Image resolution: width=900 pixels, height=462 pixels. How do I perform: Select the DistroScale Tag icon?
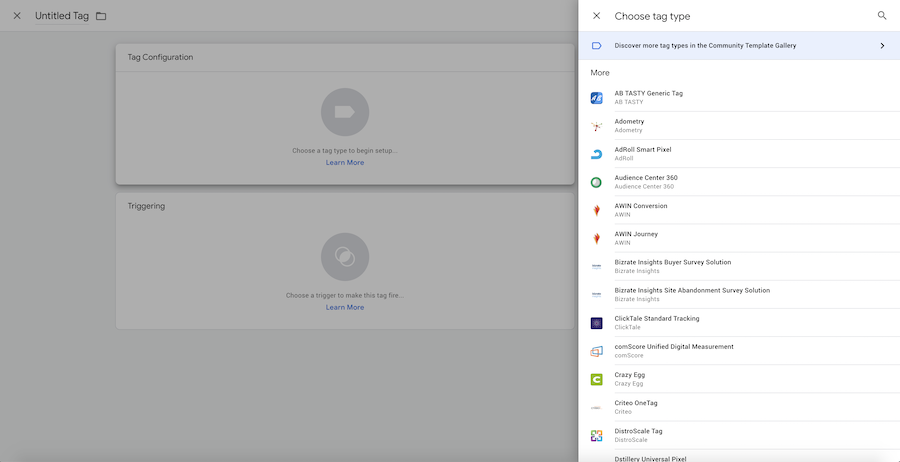pyautogui.click(x=596, y=435)
